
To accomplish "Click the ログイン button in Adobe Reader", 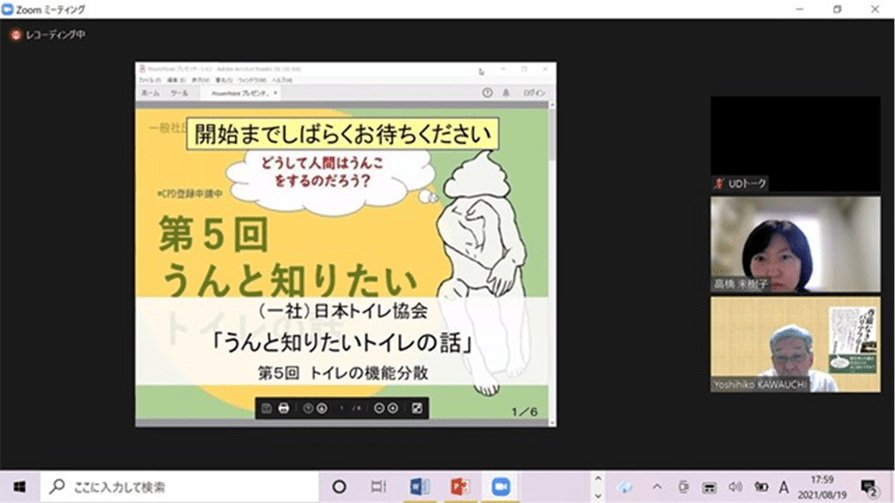I will (534, 92).
